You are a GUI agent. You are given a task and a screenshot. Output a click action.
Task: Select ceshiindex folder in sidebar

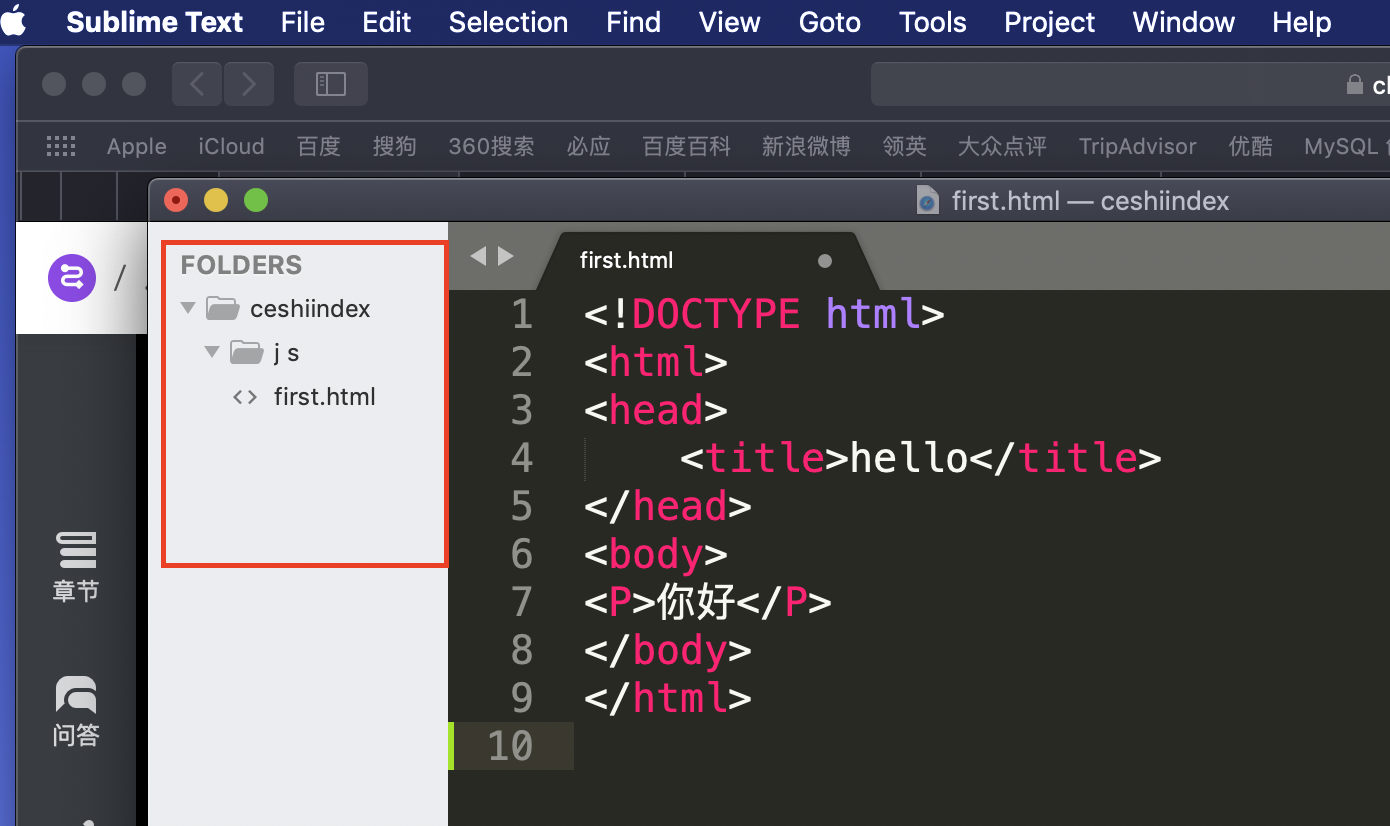[310, 309]
